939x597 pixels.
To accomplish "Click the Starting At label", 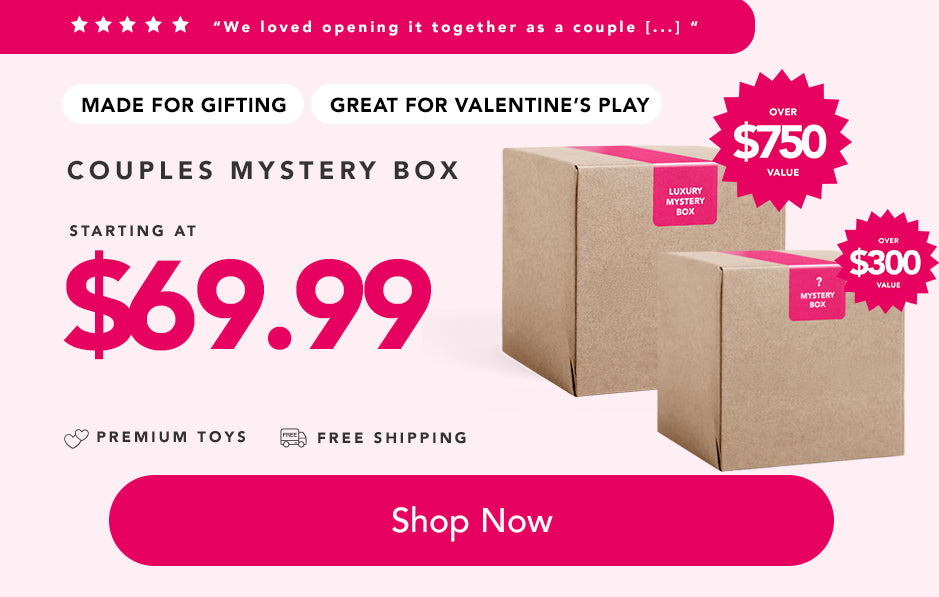I will point(133,231).
